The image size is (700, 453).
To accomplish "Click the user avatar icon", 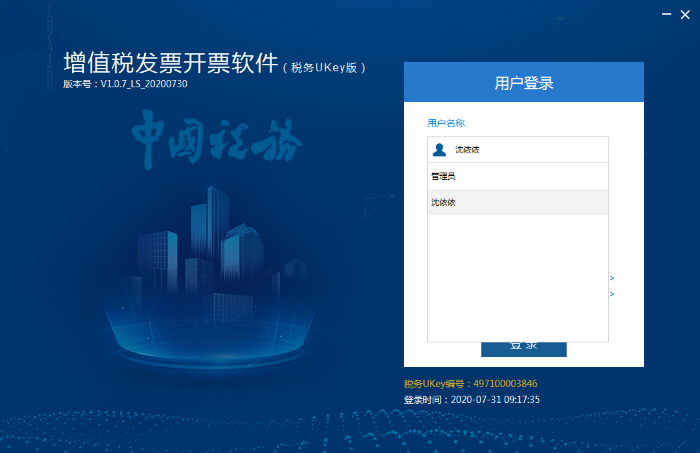I will [439, 150].
